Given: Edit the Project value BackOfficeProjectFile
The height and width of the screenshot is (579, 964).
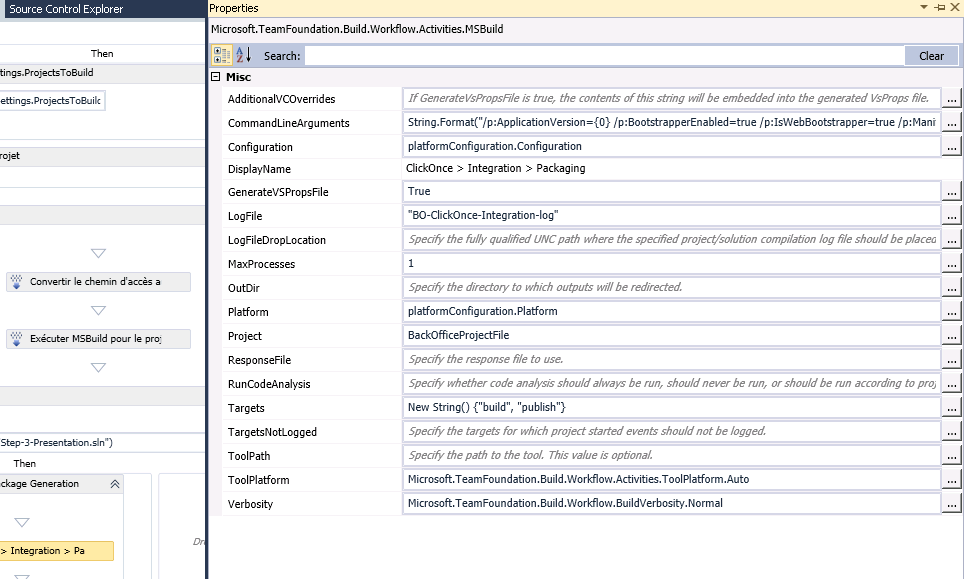Looking at the screenshot, I should click(x=671, y=335).
